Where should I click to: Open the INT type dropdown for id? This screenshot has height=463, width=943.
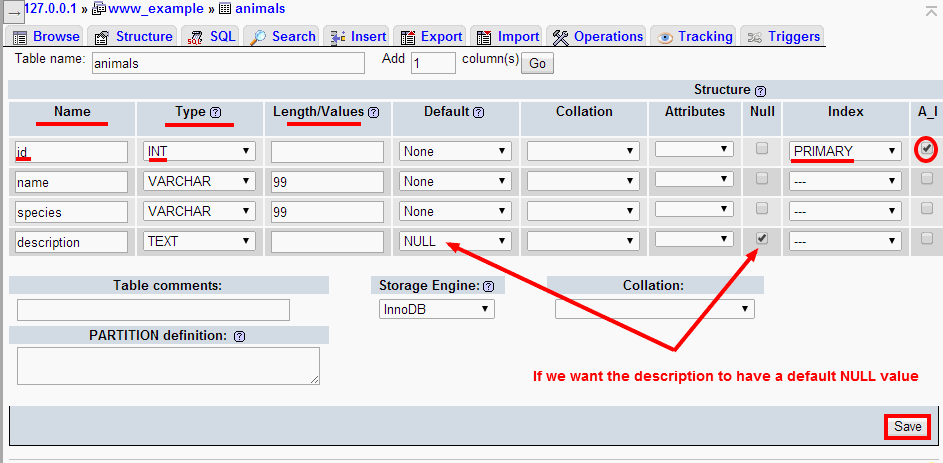pyautogui.click(x=199, y=152)
